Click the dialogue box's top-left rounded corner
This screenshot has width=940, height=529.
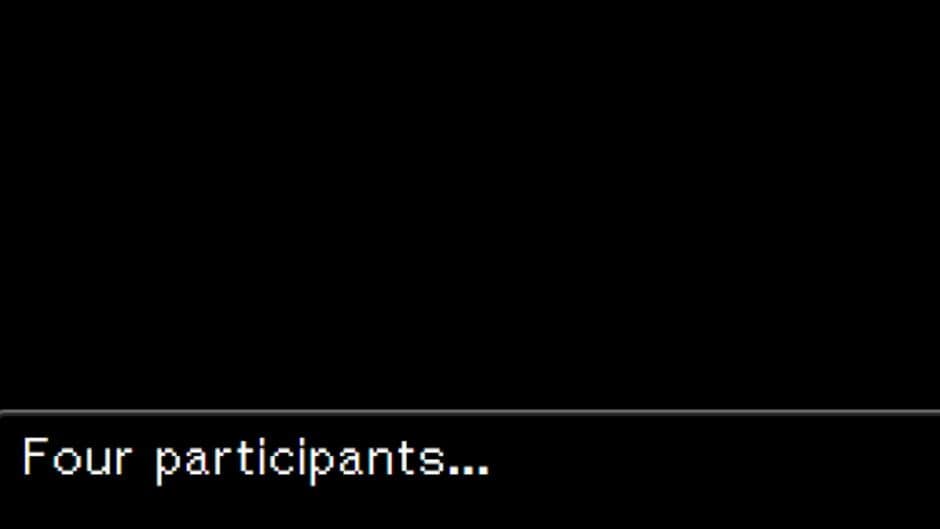click(x=4, y=414)
